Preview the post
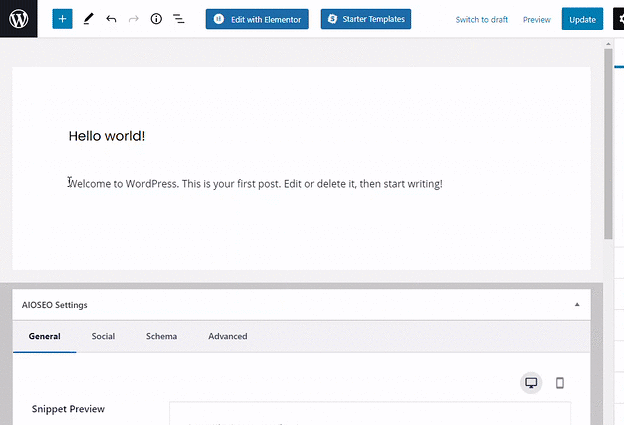Viewport: 624px width, 425px height. [536, 19]
